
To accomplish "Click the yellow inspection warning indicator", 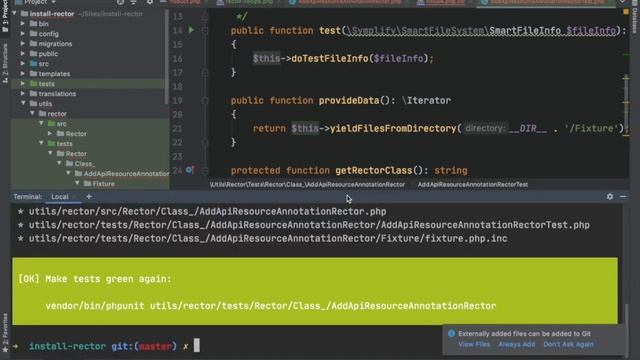I will [x=626, y=12].
